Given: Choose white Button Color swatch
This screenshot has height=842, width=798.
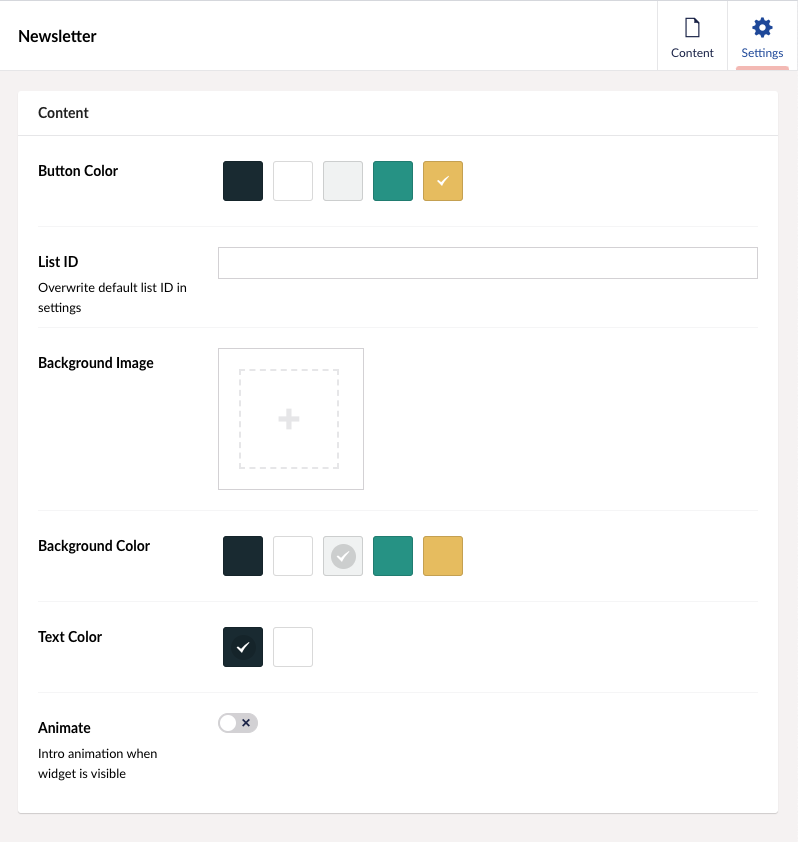Looking at the screenshot, I should (293, 181).
